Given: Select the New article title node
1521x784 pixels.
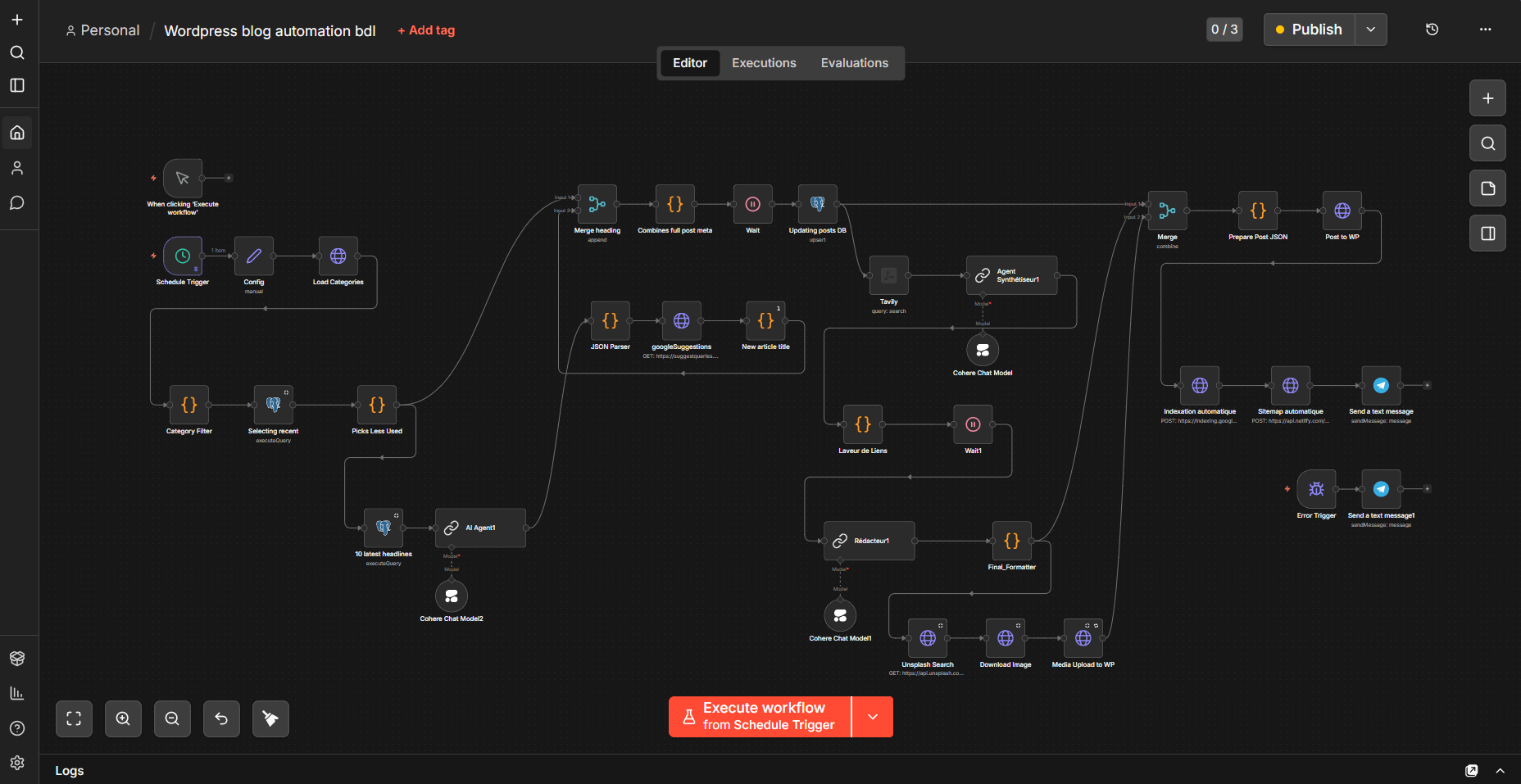Looking at the screenshot, I should point(765,320).
